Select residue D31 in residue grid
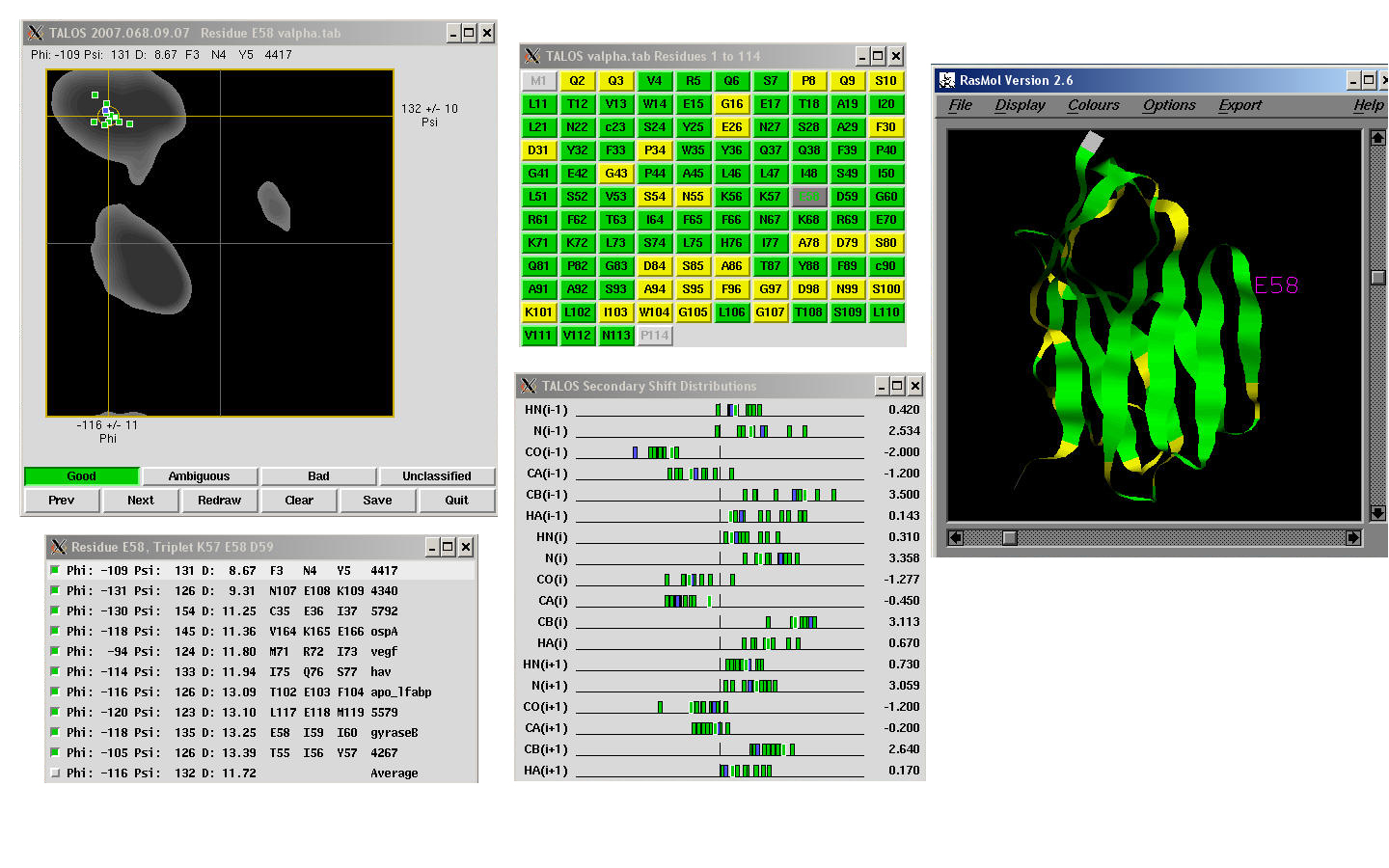The image size is (1389, 868). (x=538, y=150)
